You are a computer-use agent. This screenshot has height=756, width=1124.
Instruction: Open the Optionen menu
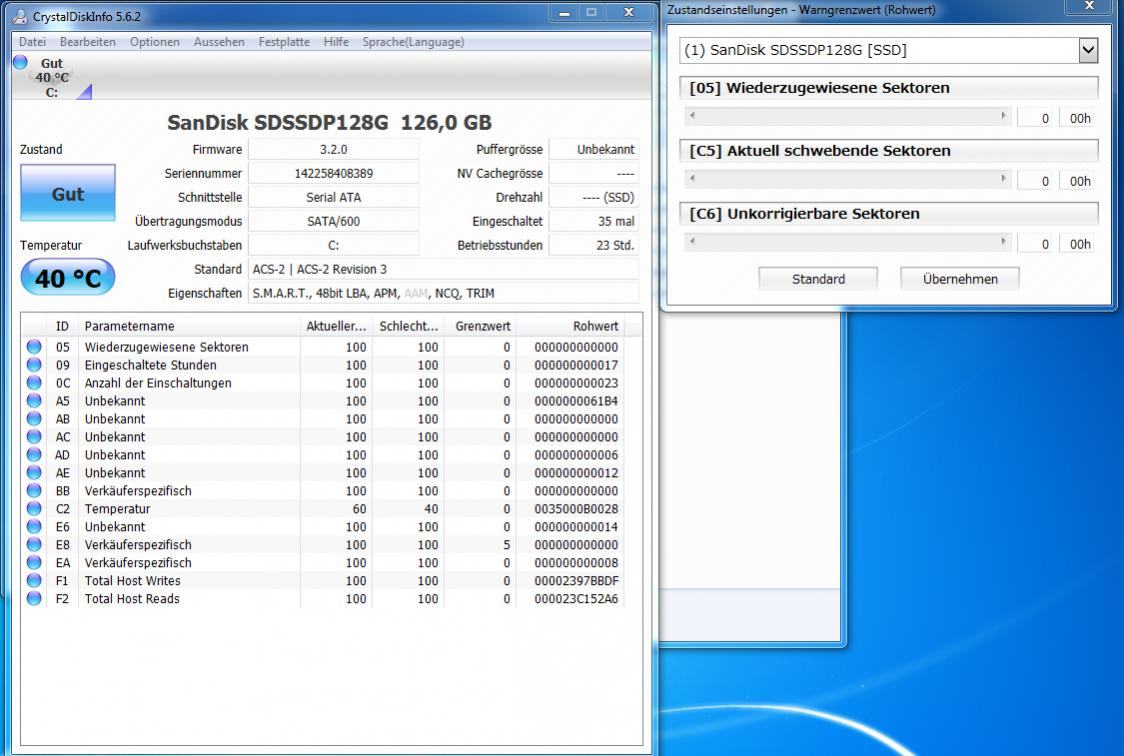coord(155,42)
